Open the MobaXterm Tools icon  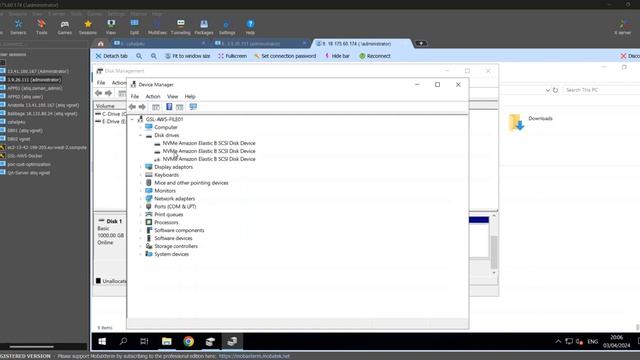click(x=41, y=27)
